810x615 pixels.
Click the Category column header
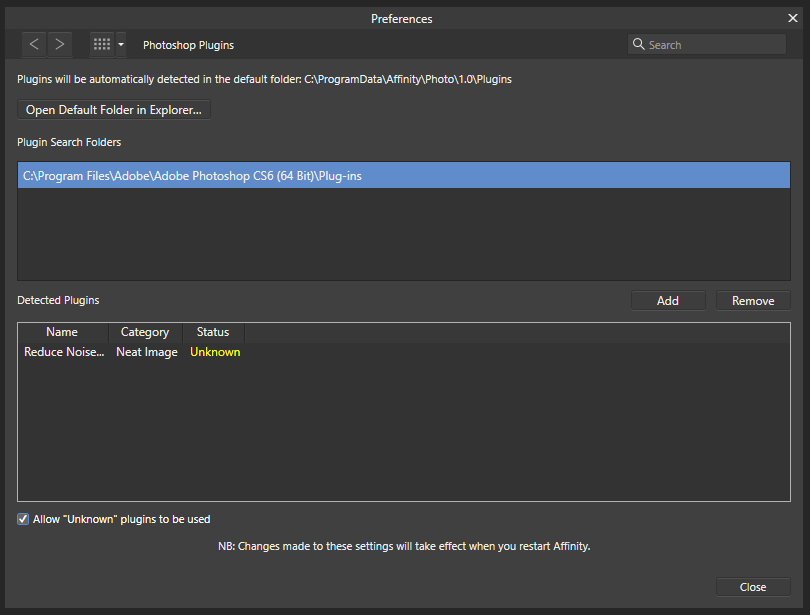tap(144, 331)
